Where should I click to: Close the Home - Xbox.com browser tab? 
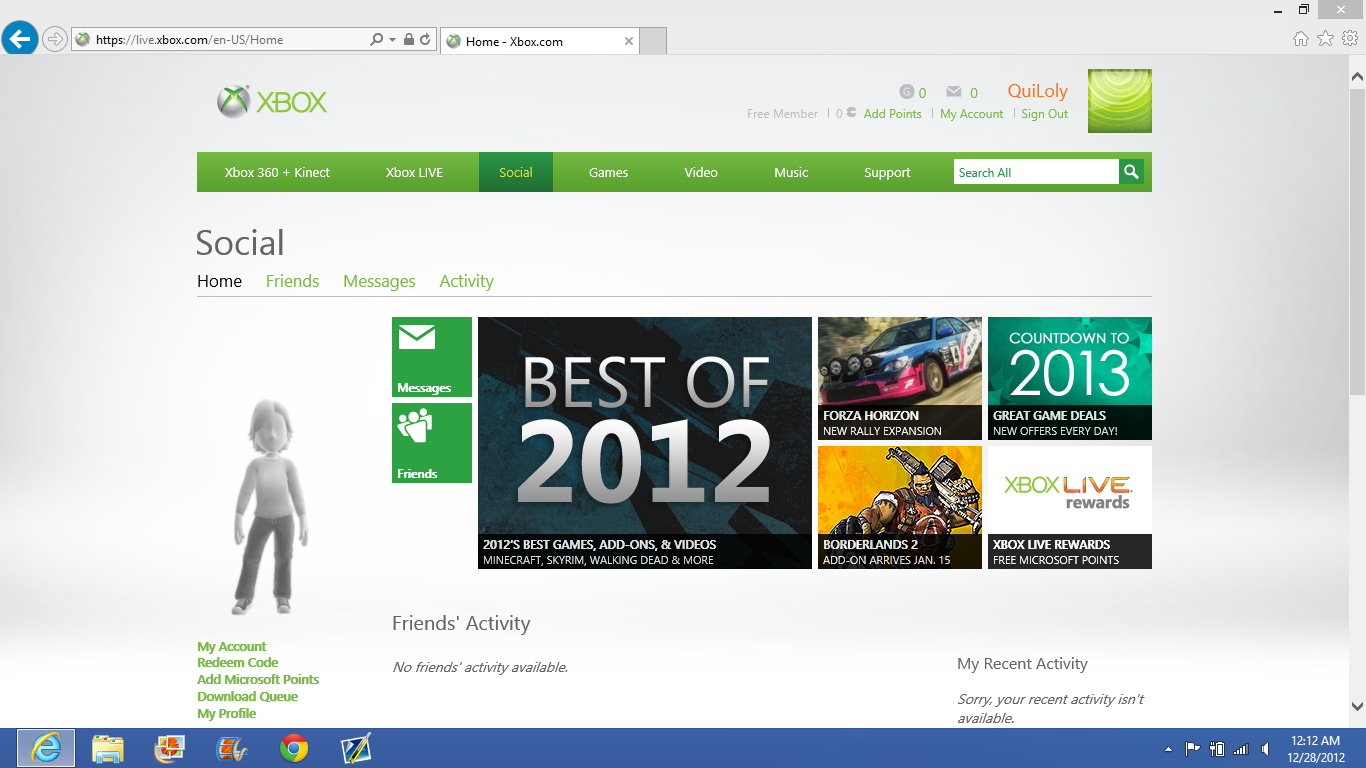[x=629, y=41]
